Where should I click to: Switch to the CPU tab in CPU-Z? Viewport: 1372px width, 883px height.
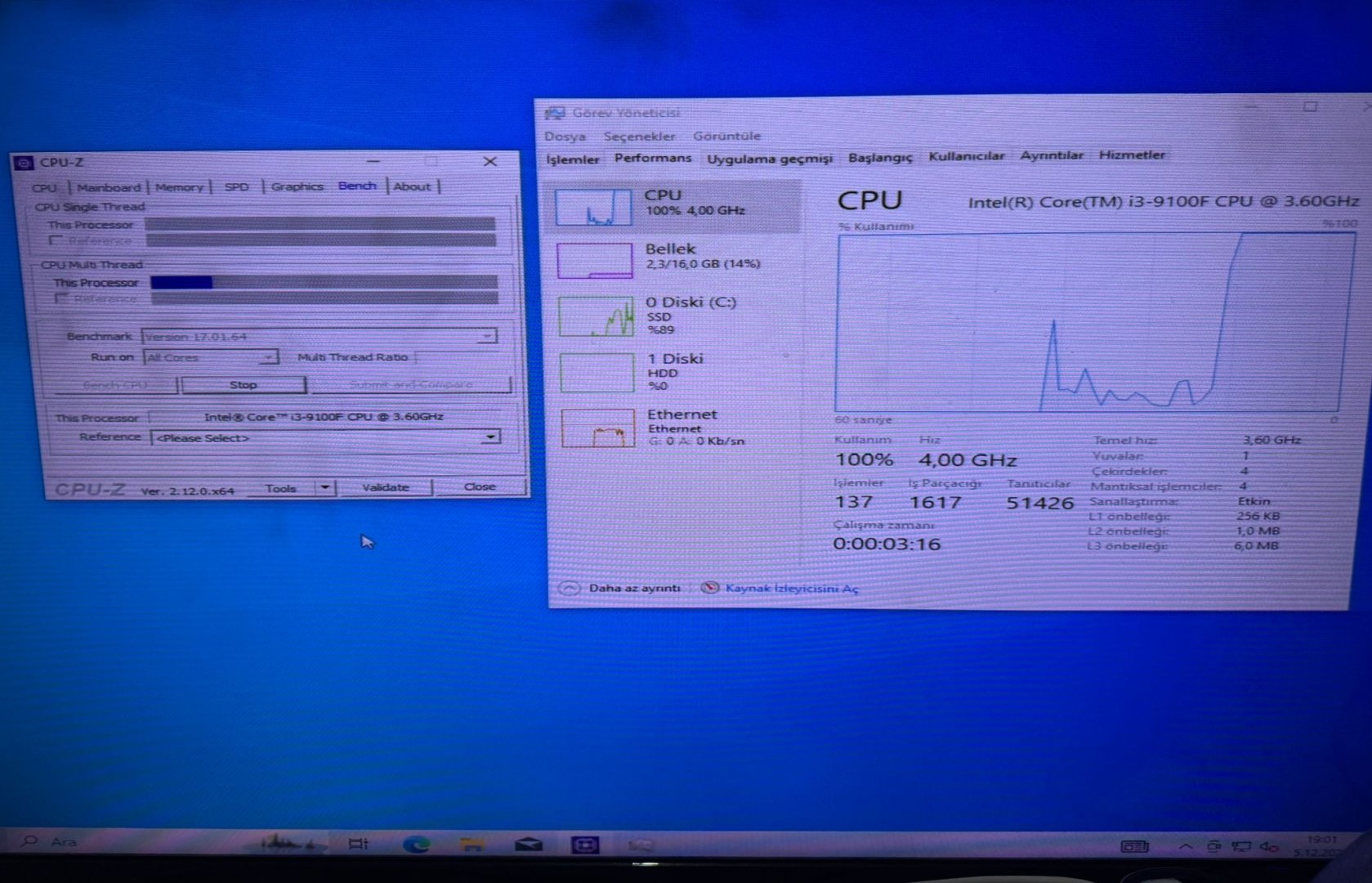[x=44, y=188]
